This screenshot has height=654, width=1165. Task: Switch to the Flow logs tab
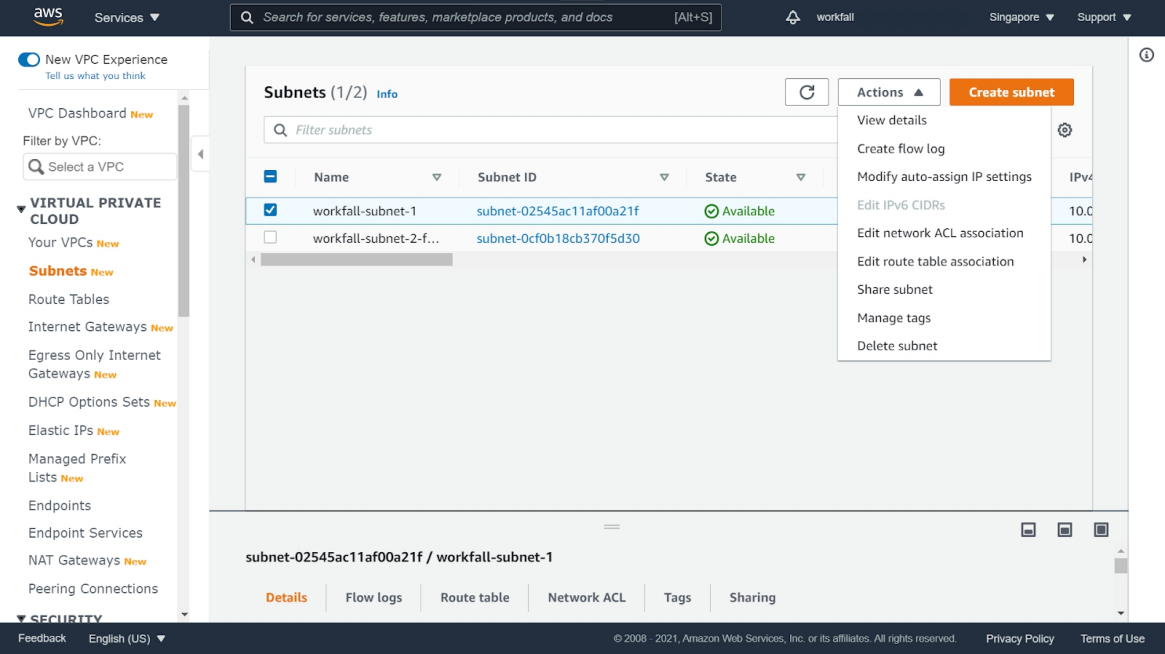pyautogui.click(x=373, y=597)
